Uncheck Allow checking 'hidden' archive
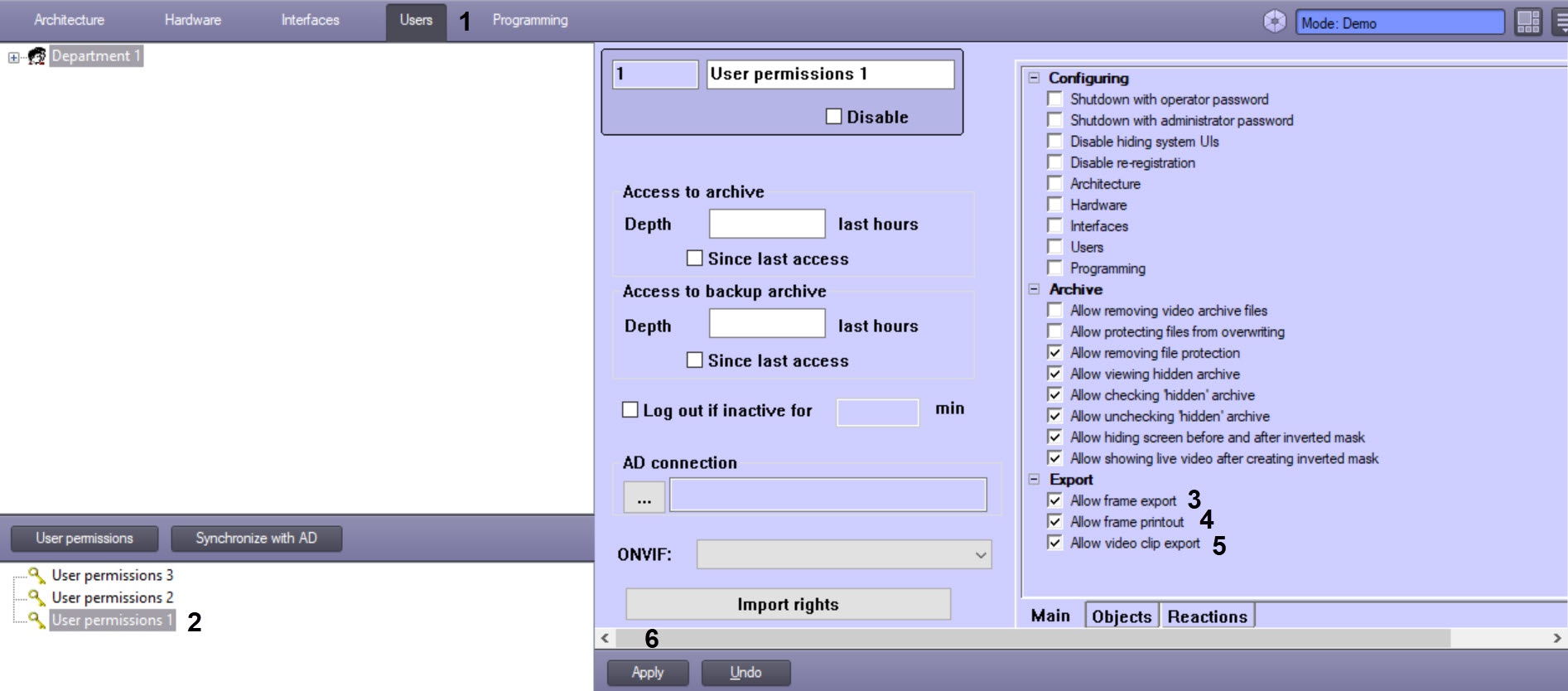The height and width of the screenshot is (691, 1568). pos(1054,394)
